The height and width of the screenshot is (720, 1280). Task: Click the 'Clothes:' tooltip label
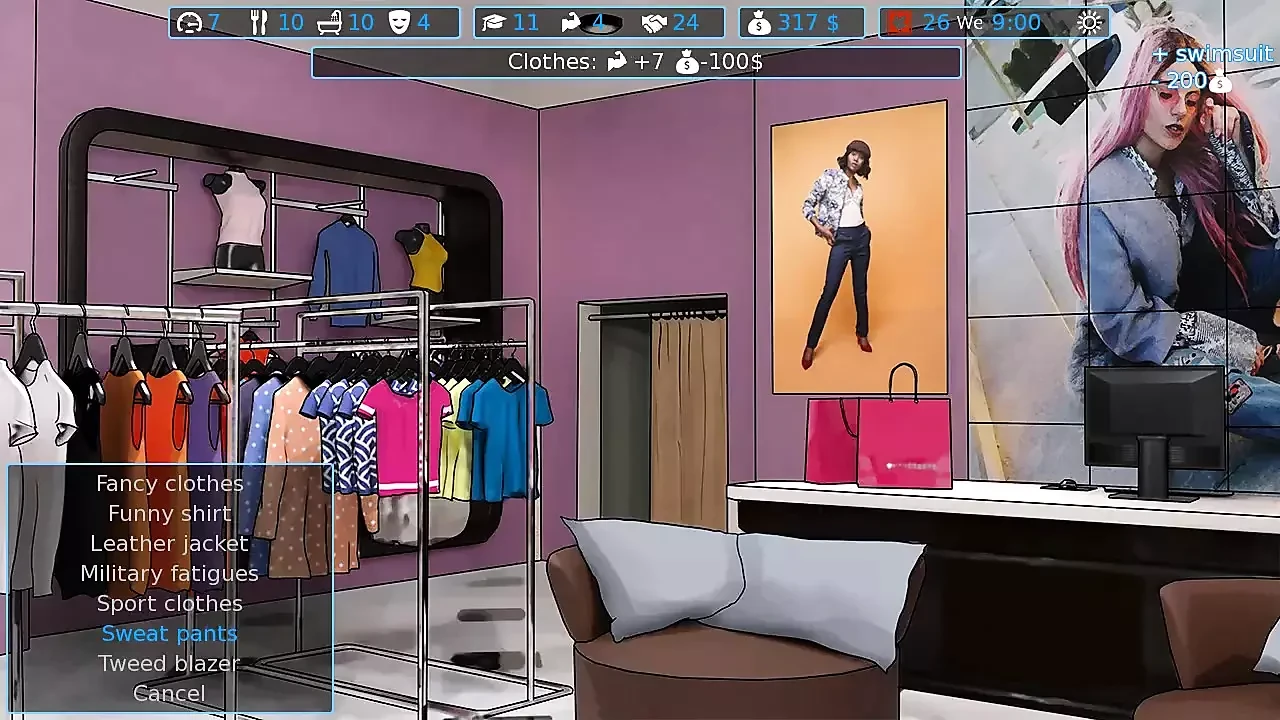[552, 62]
